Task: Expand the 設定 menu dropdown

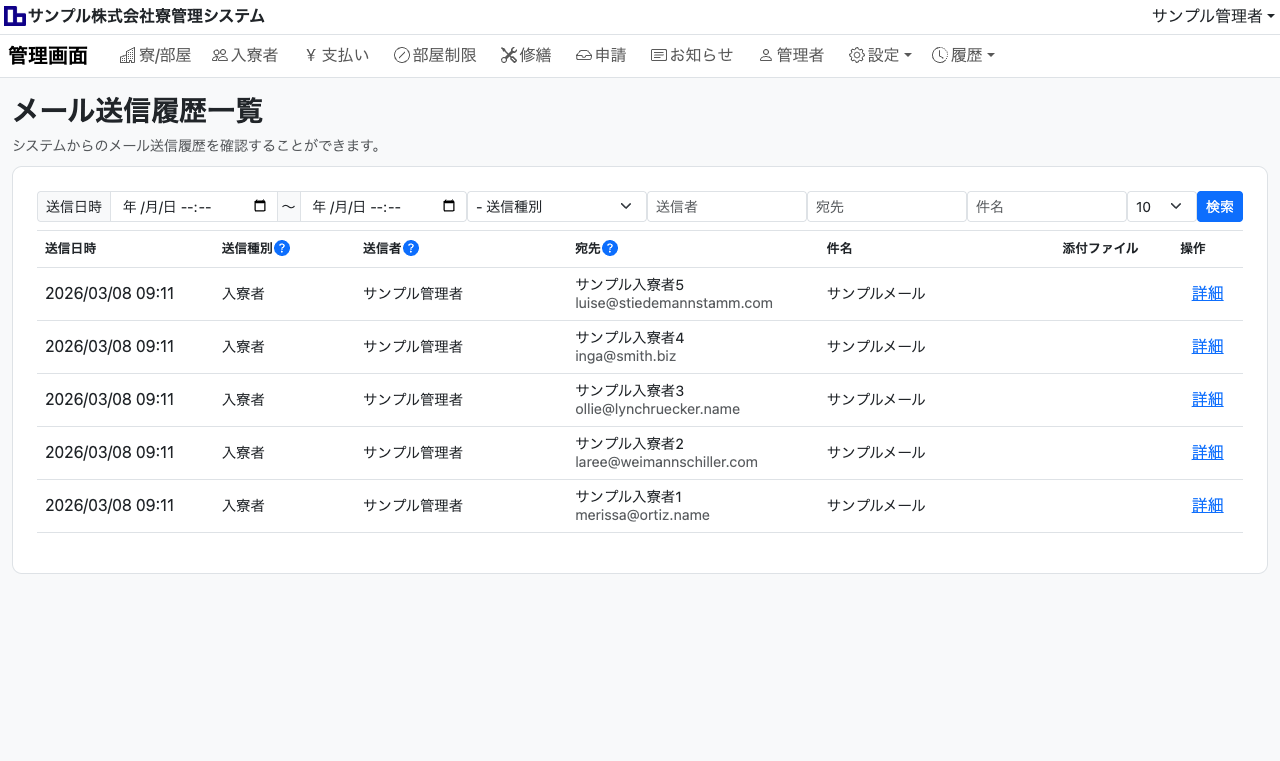Action: click(x=880, y=56)
